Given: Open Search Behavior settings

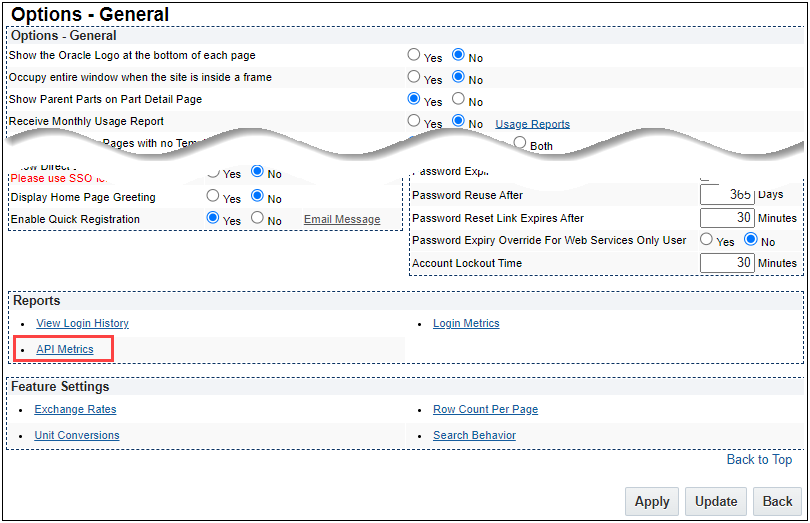Looking at the screenshot, I should click(475, 435).
